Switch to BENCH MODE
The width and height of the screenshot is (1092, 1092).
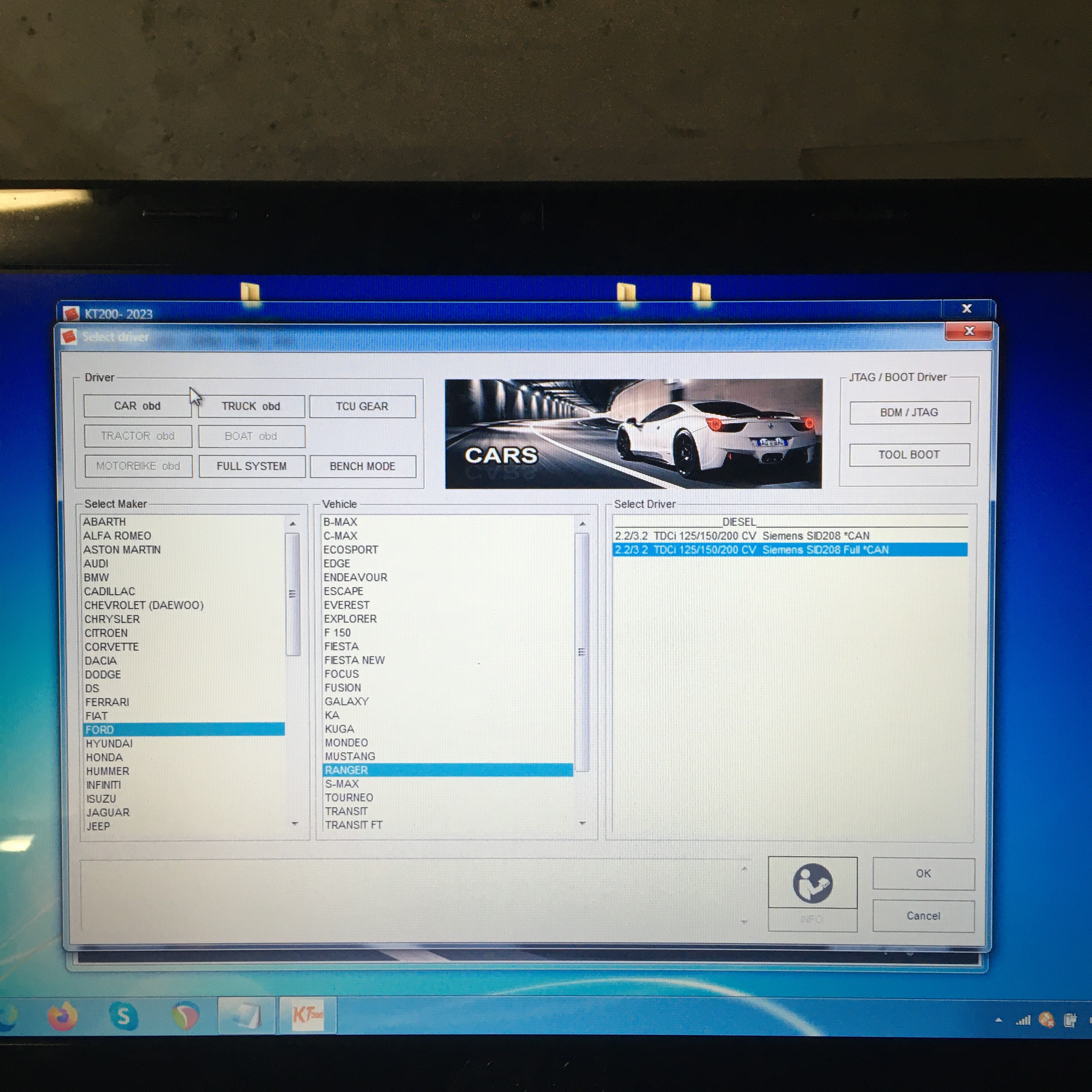coord(363,466)
